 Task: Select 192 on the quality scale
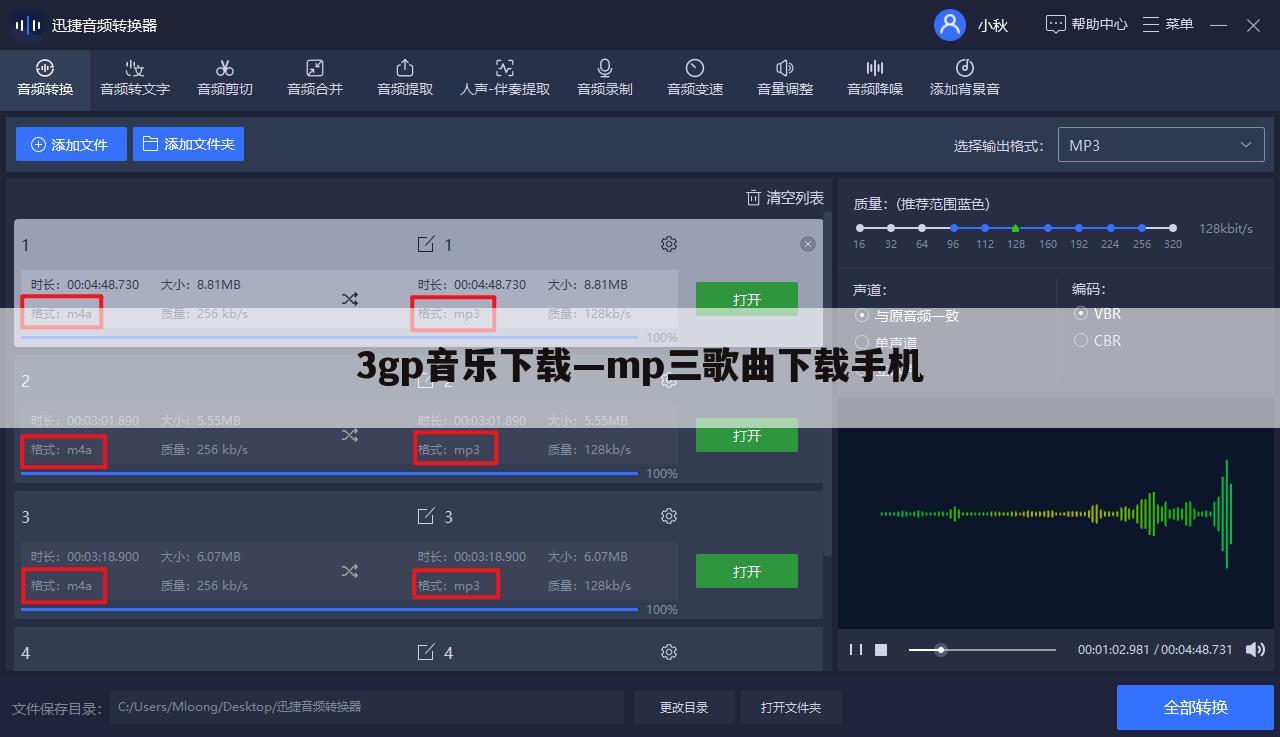[x=1079, y=228]
